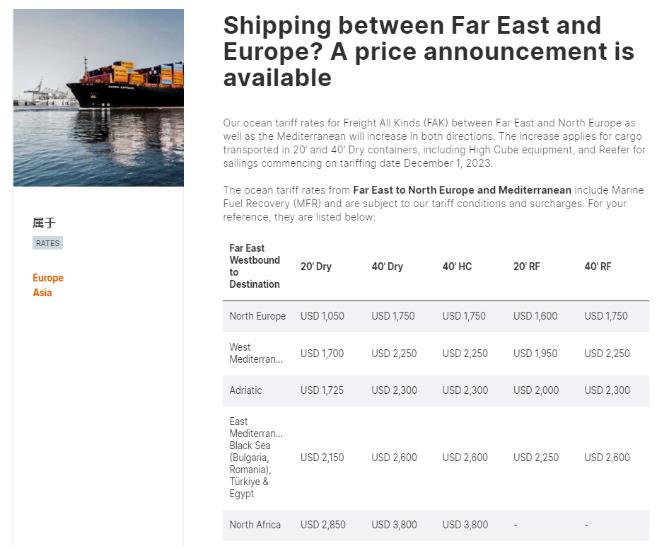Click the USD 1,050 rate cell
Viewport: 658px width, 549px height.
click(322, 316)
